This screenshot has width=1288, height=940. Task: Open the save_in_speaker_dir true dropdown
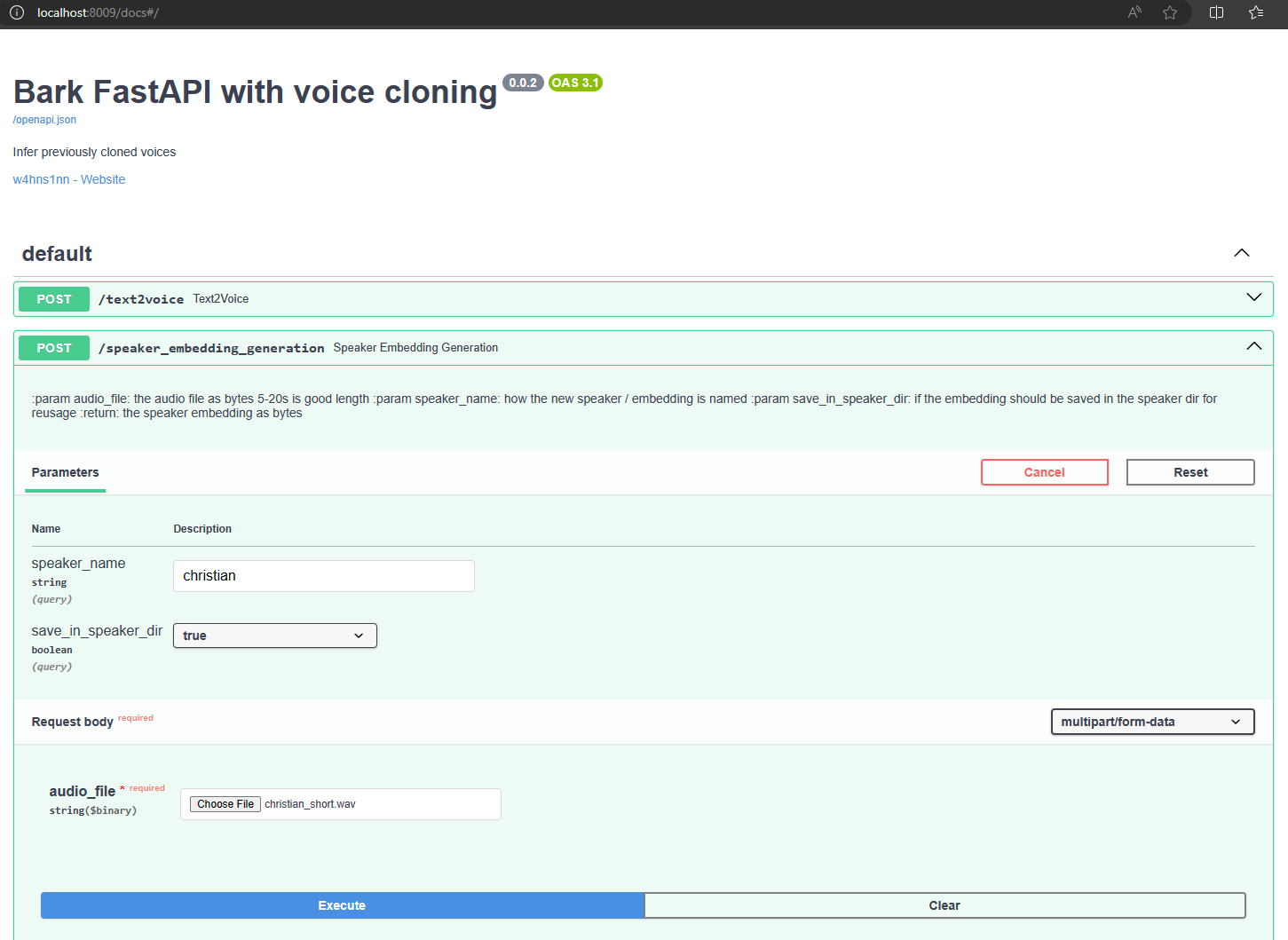coord(275,636)
